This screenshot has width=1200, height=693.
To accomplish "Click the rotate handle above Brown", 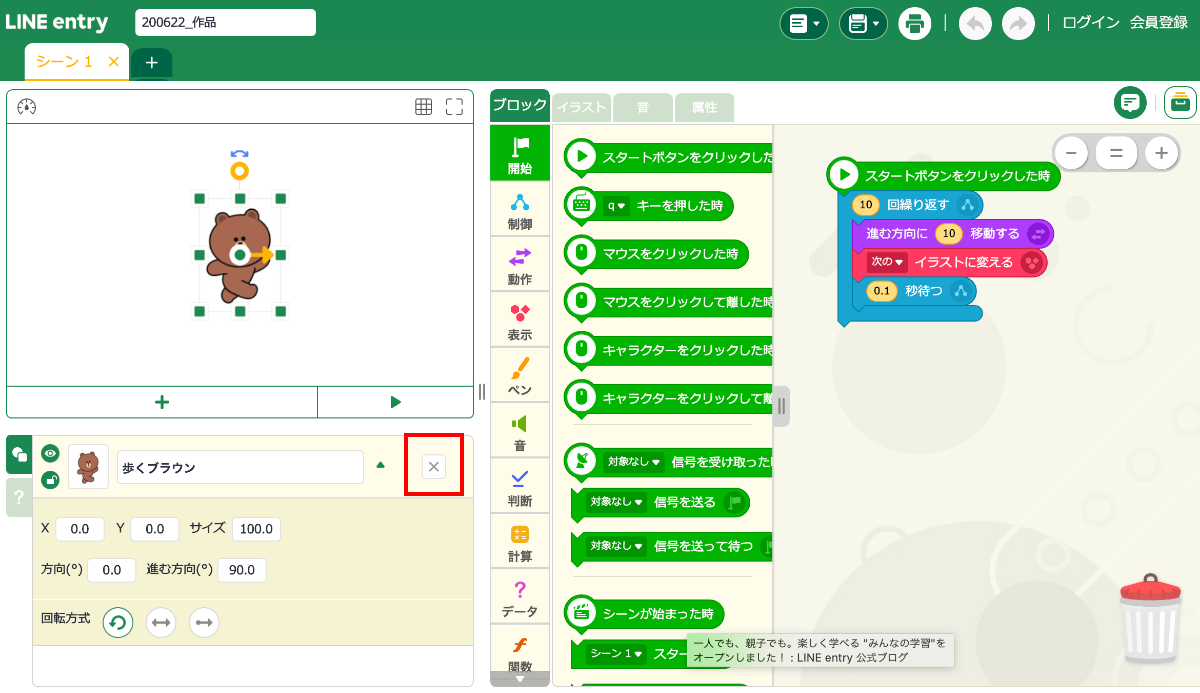I will click(239, 171).
